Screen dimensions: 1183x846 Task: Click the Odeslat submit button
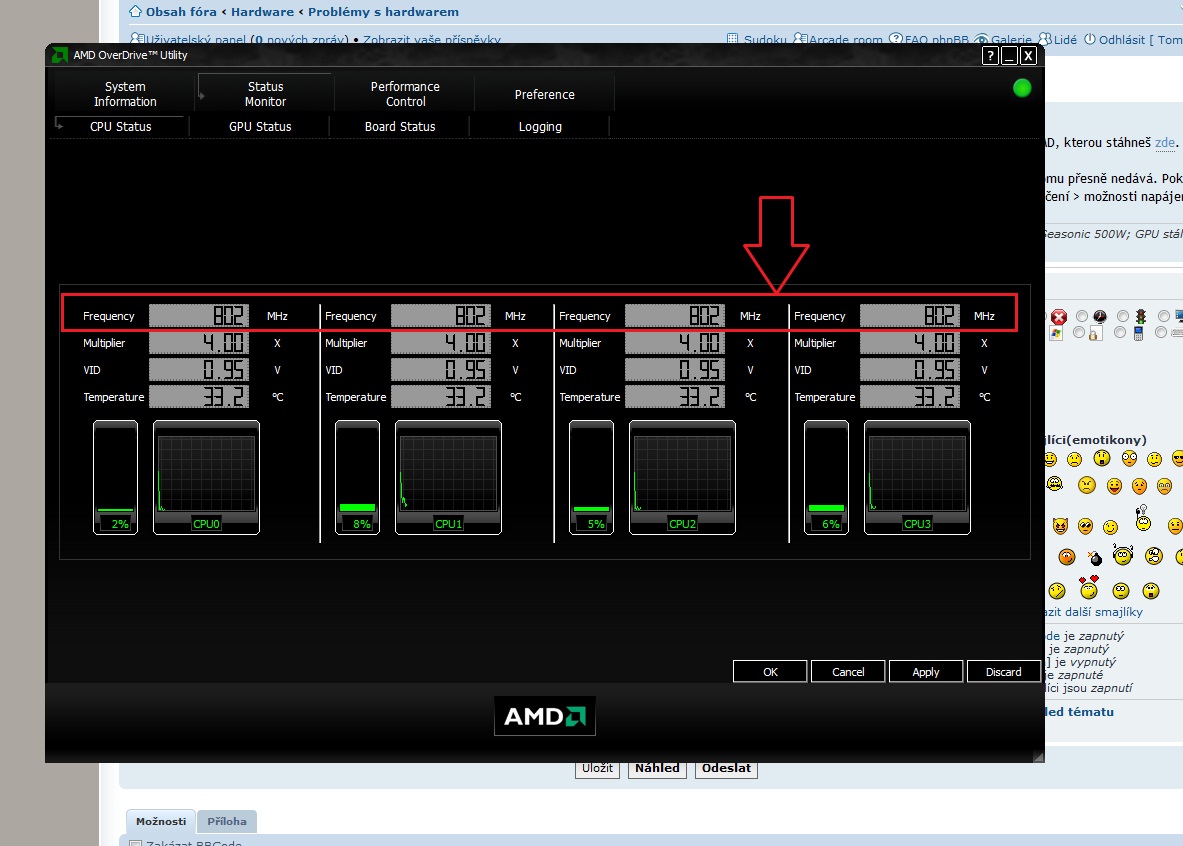click(x=727, y=768)
